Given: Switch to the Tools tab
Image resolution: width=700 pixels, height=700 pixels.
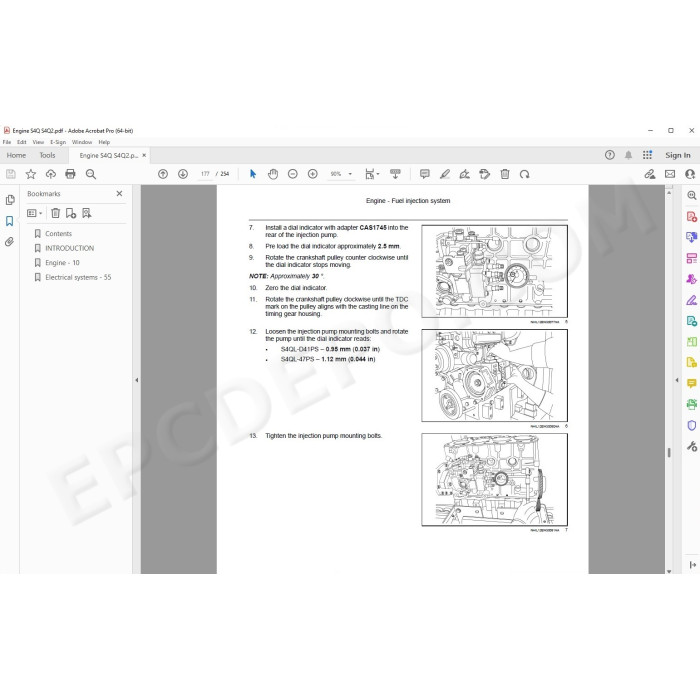Looking at the screenshot, I should (x=47, y=155).
